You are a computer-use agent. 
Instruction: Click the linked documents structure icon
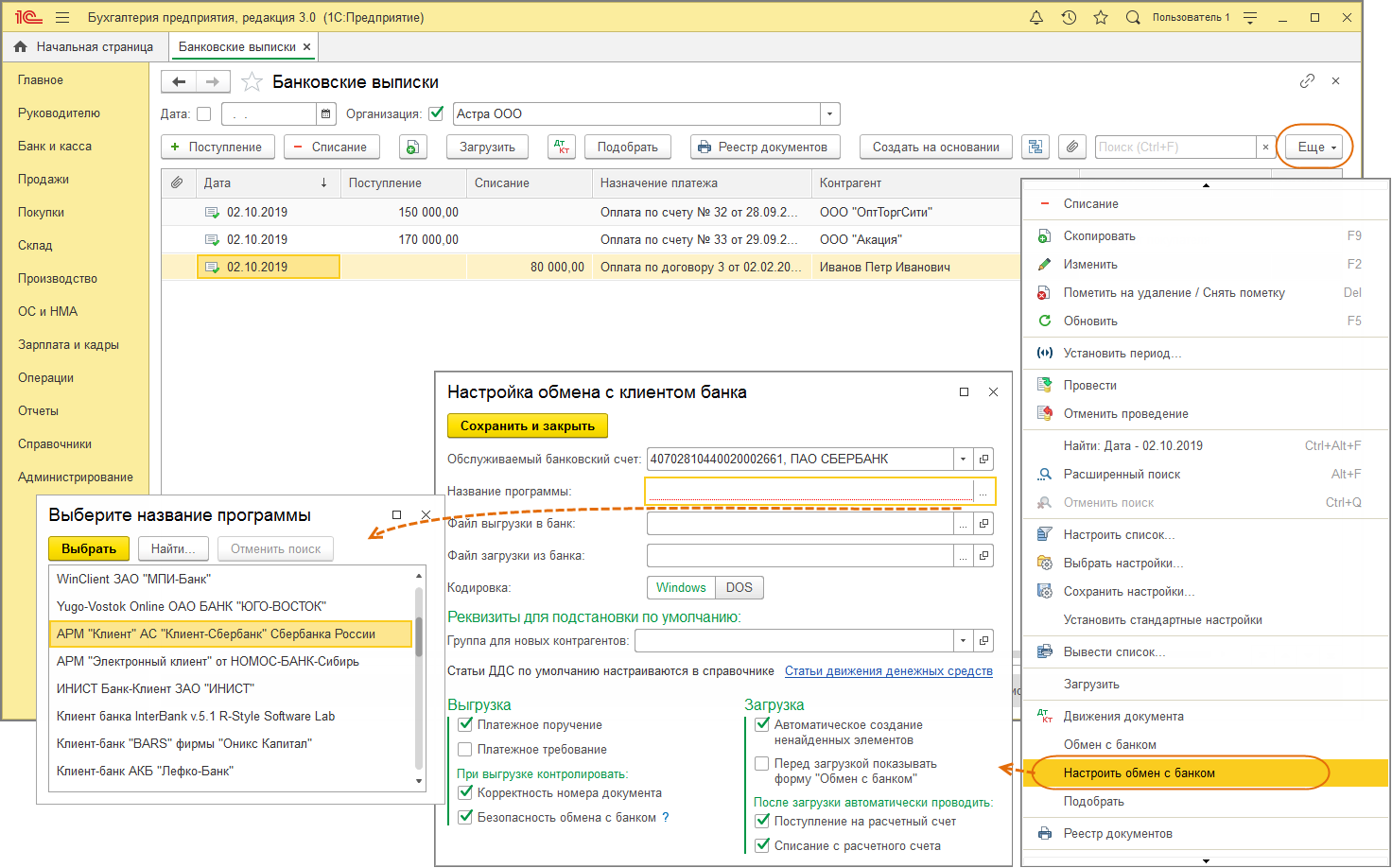tap(1035, 147)
